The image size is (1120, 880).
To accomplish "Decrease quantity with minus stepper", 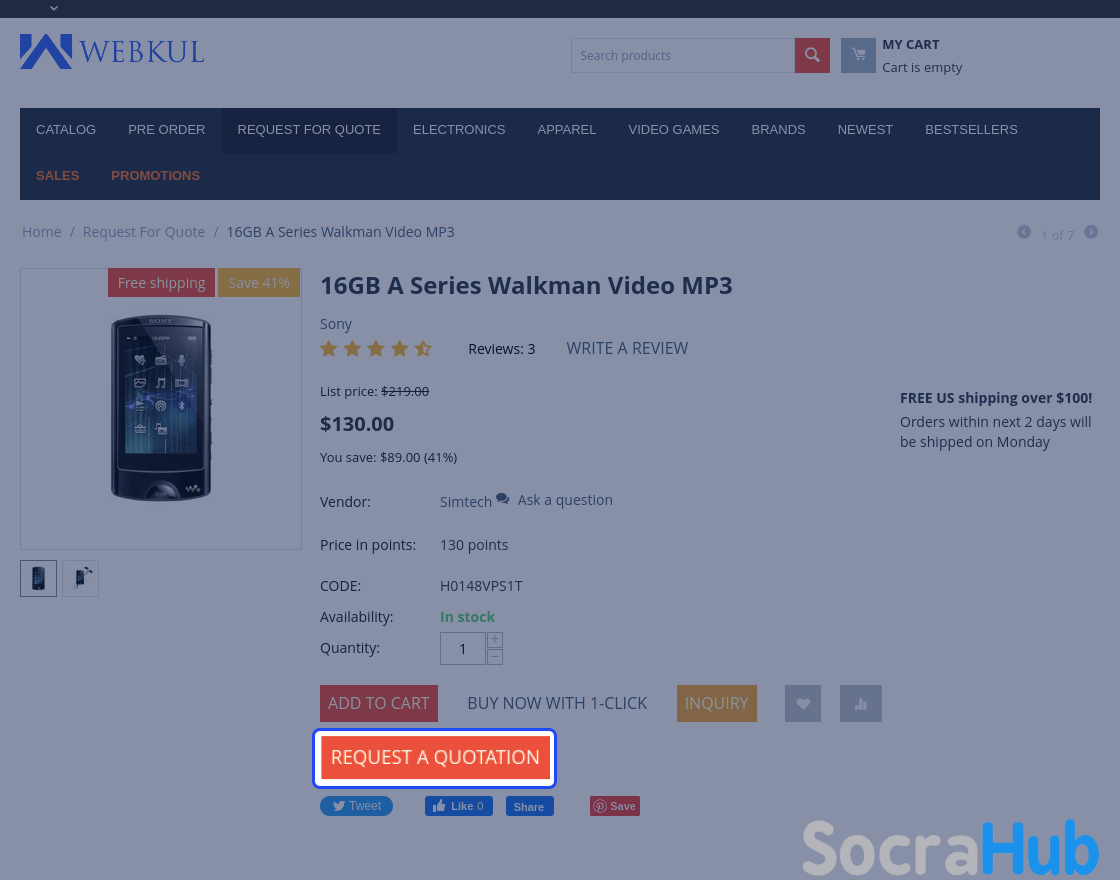I will [x=495, y=656].
